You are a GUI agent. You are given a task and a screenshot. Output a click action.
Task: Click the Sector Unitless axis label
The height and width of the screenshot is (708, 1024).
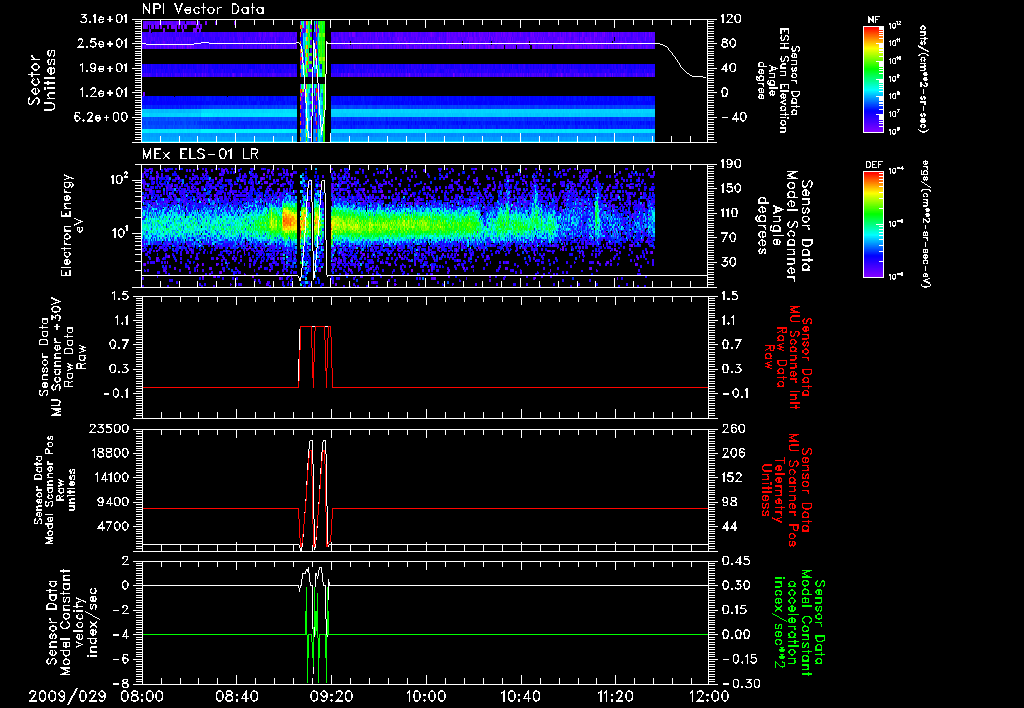[42, 80]
